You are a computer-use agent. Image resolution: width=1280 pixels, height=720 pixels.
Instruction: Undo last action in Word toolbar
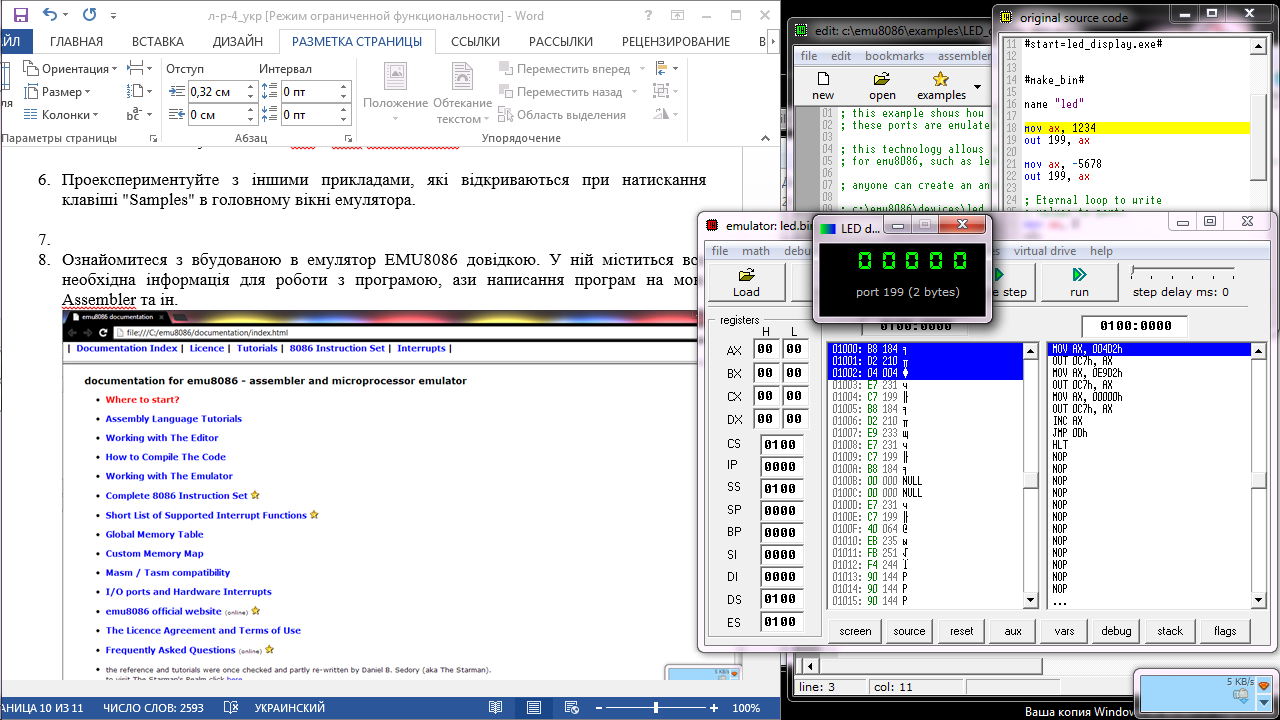tap(51, 16)
